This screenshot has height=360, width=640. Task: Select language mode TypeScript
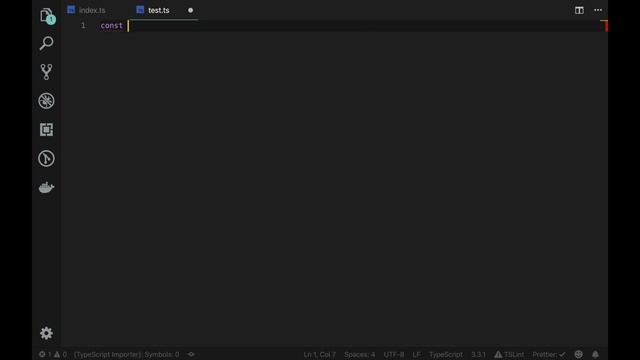(446, 354)
